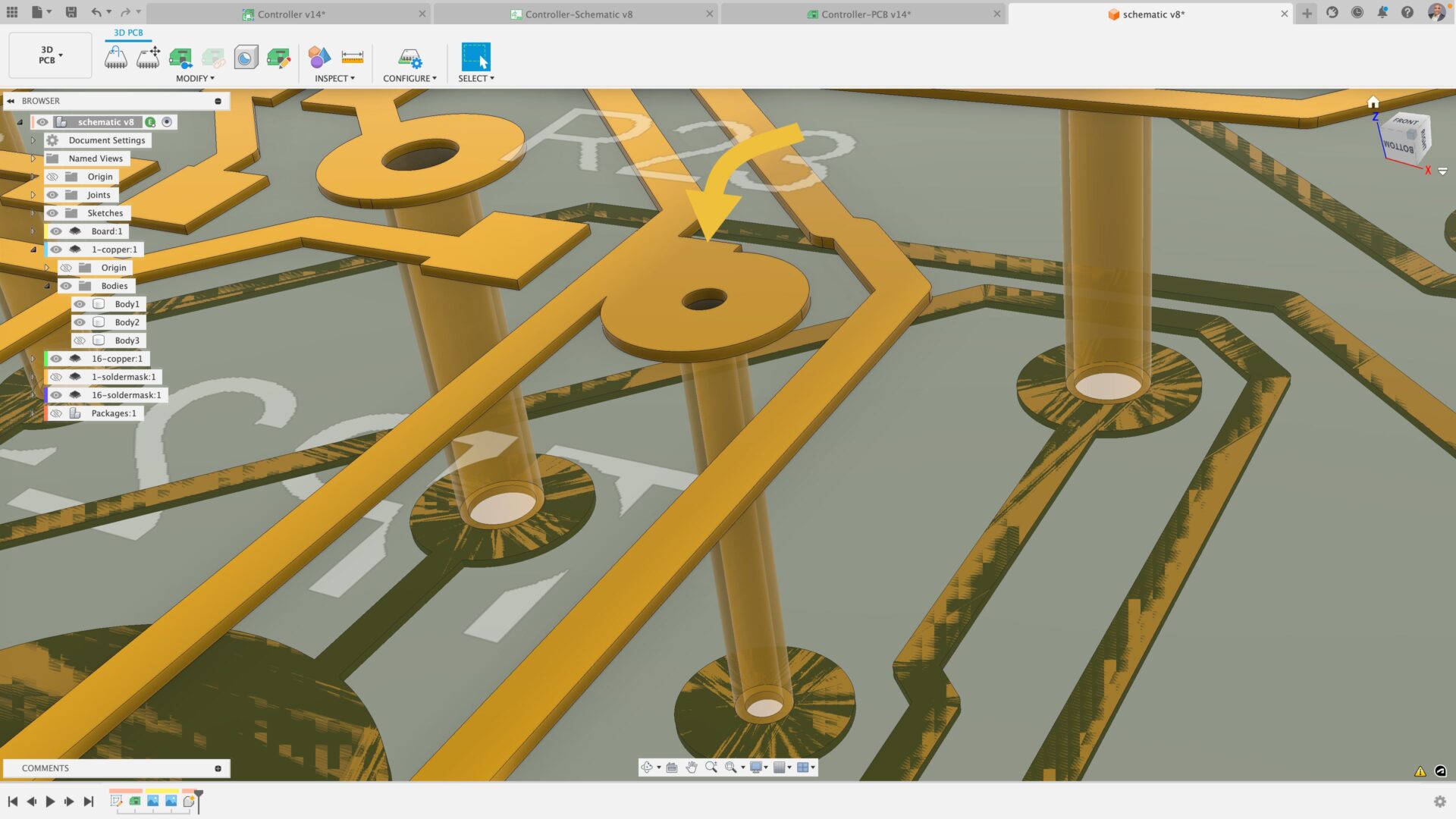Click the Measure ruler tool icon
Viewport: 1456px width, 819px height.
click(x=352, y=58)
